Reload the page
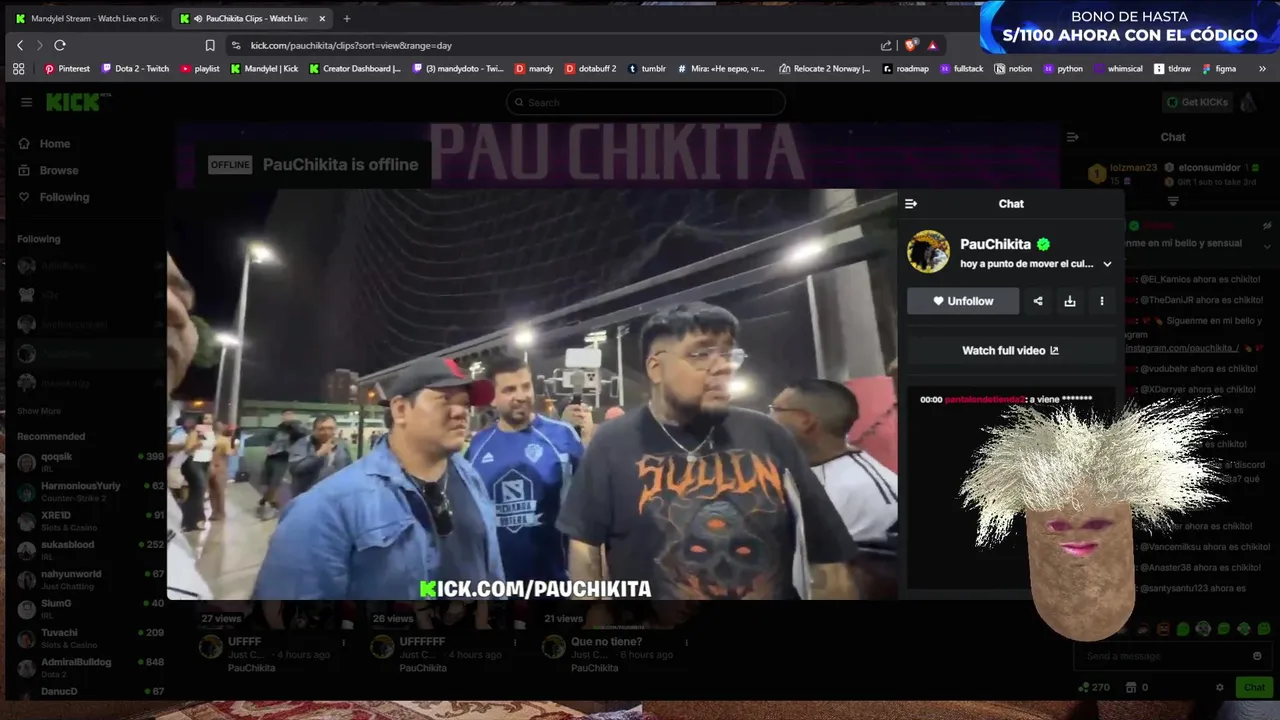Viewport: 1280px width, 720px height. click(60, 45)
